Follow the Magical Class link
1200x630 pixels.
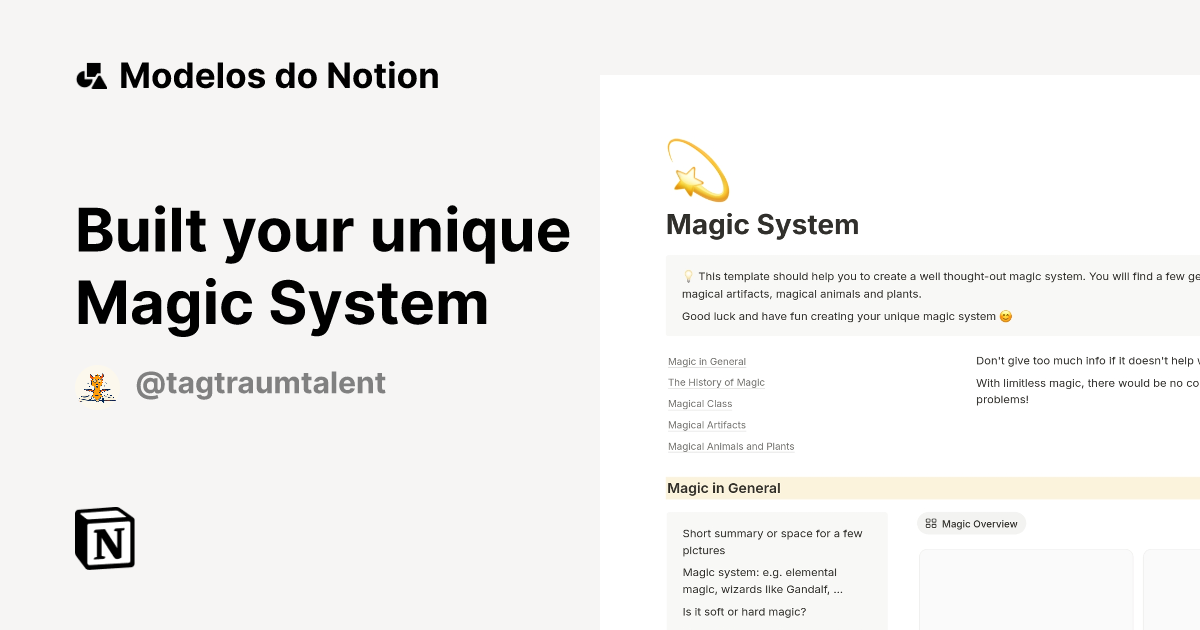point(699,404)
